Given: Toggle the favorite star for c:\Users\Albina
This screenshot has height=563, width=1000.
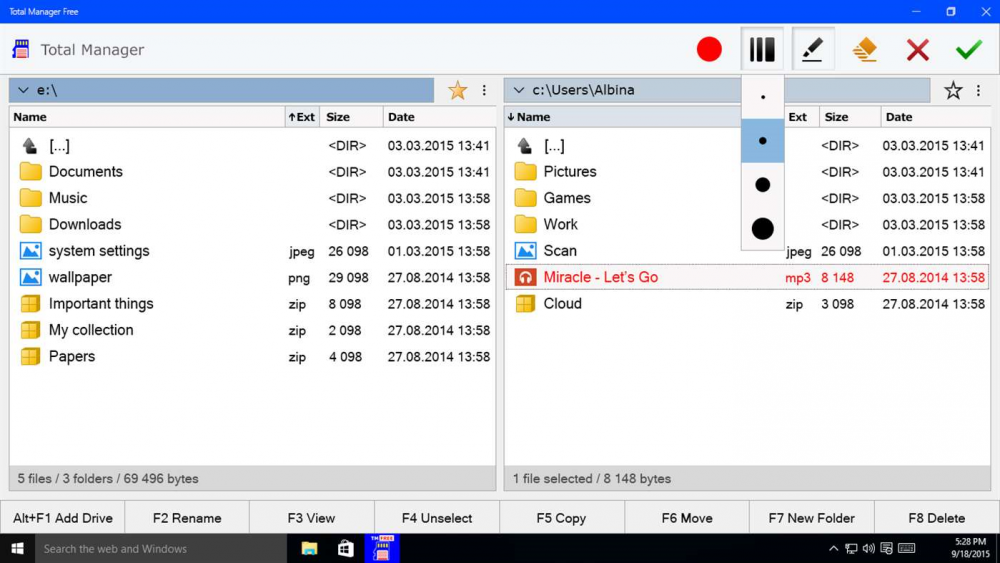Looking at the screenshot, I should (953, 90).
